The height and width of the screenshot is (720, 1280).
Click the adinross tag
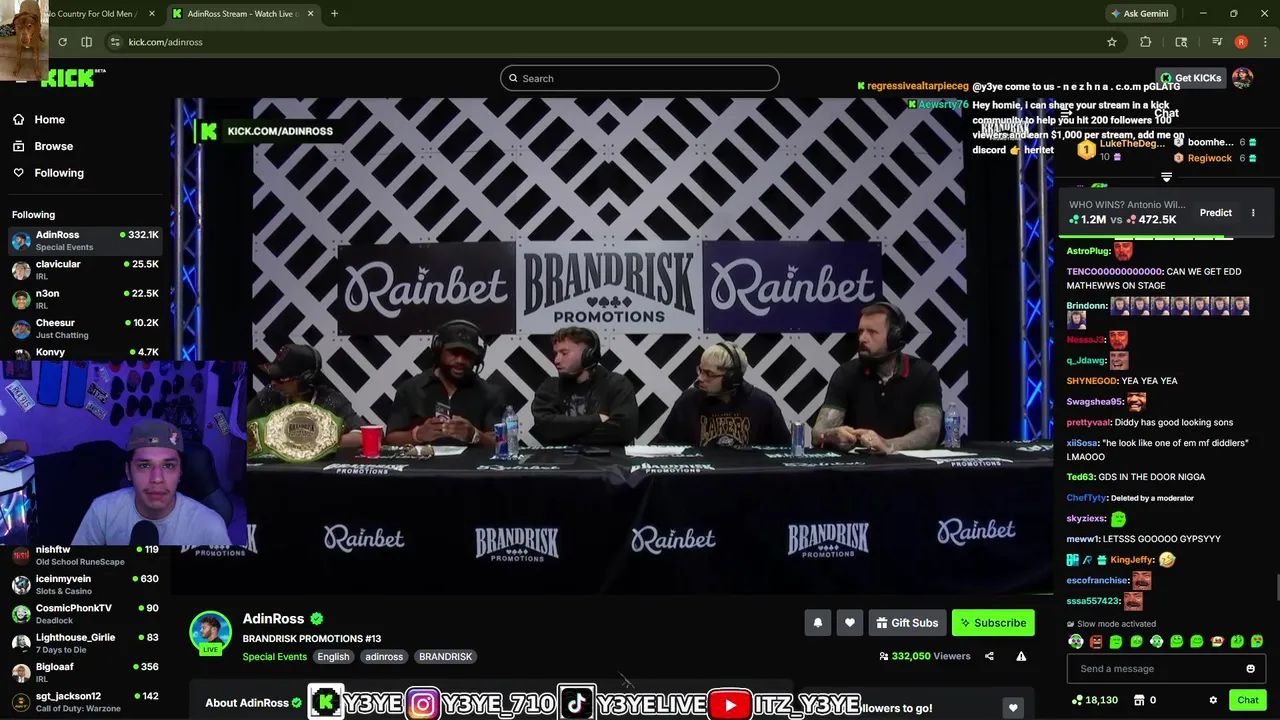click(384, 657)
